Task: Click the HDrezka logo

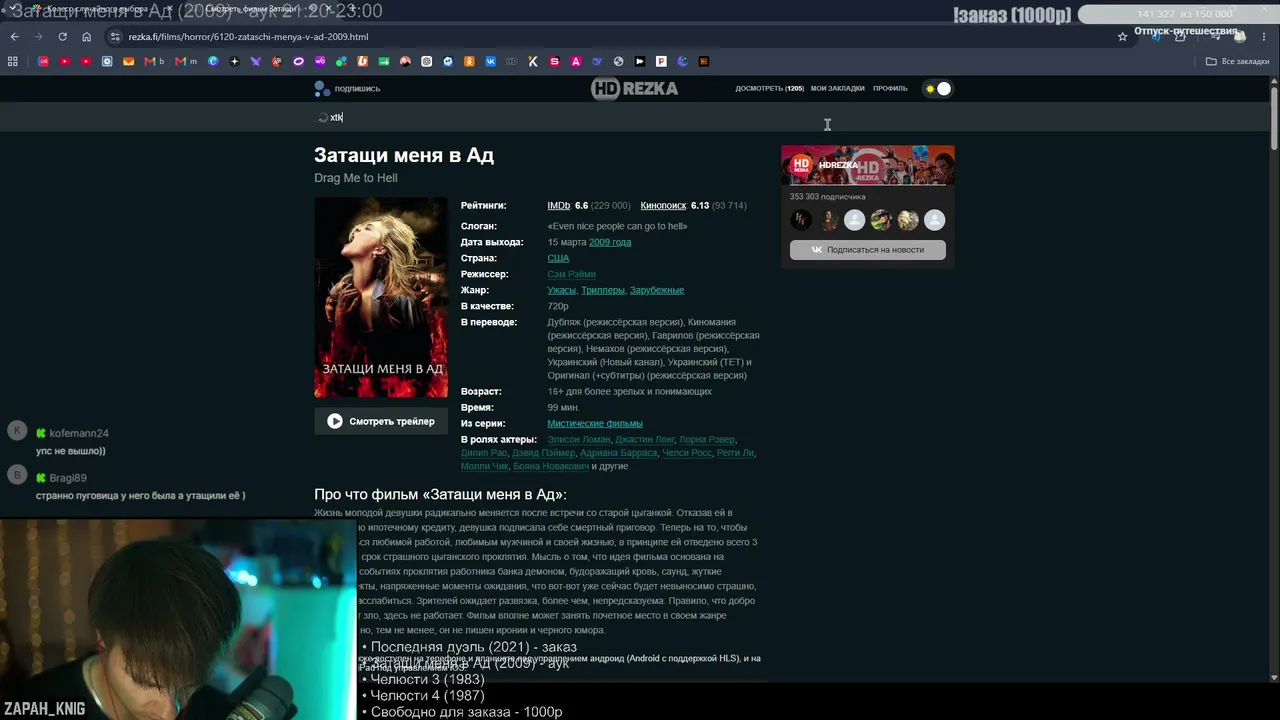Action: pos(634,89)
